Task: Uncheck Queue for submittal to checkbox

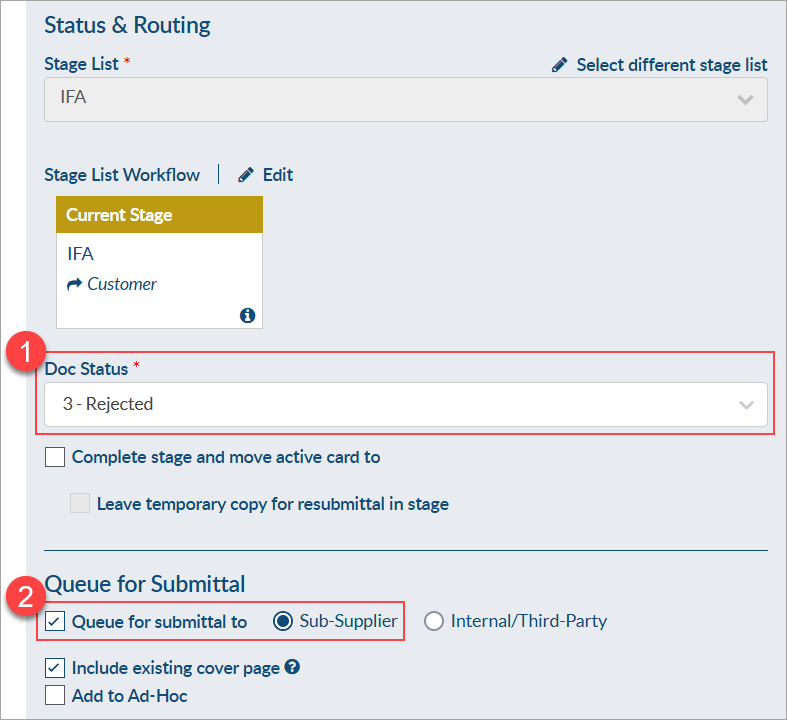Action: pyautogui.click(x=55, y=621)
